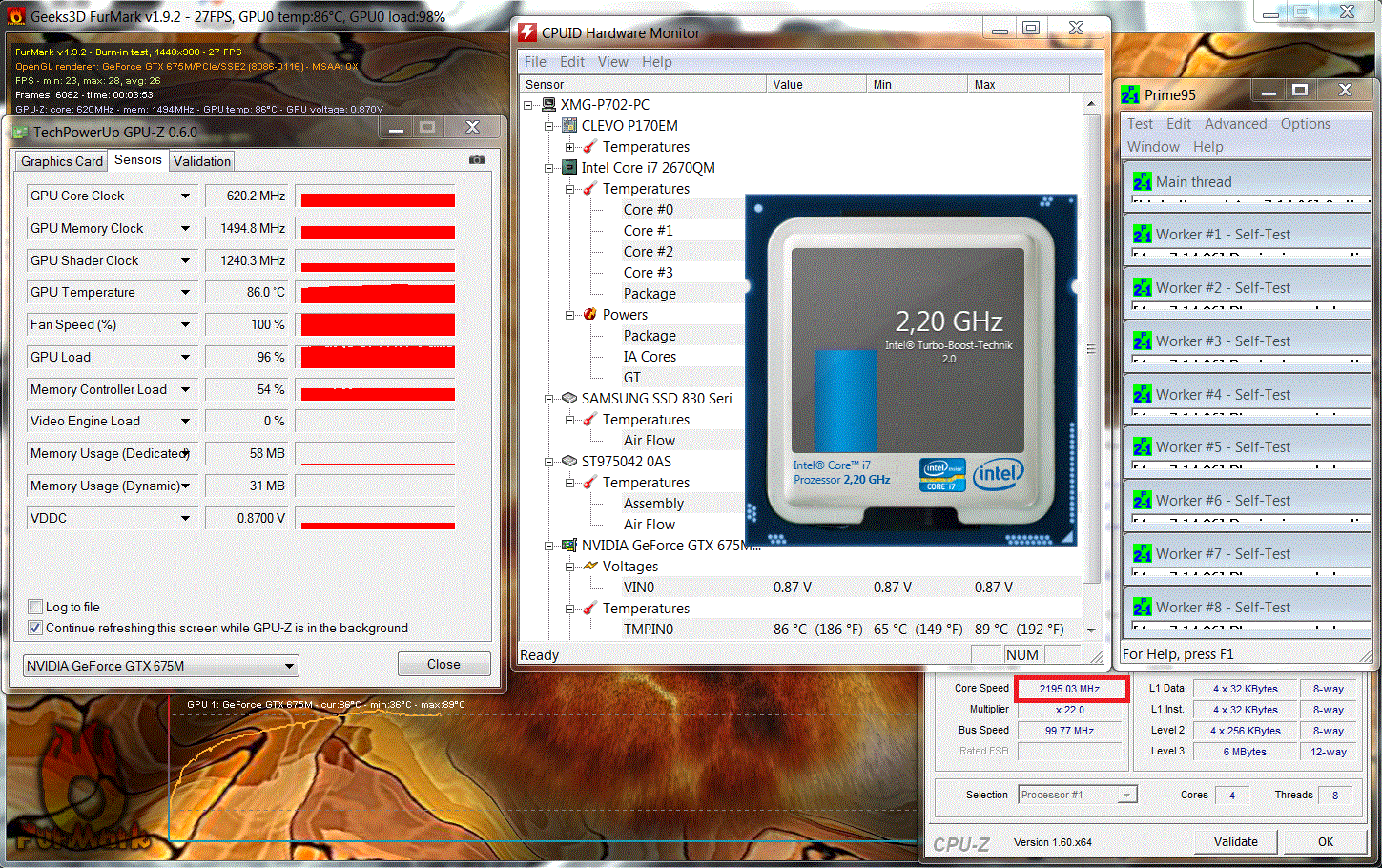The image size is (1382, 868).
Task: Click the Worker #1 Self-Test window icon
Action: pyautogui.click(x=1143, y=234)
